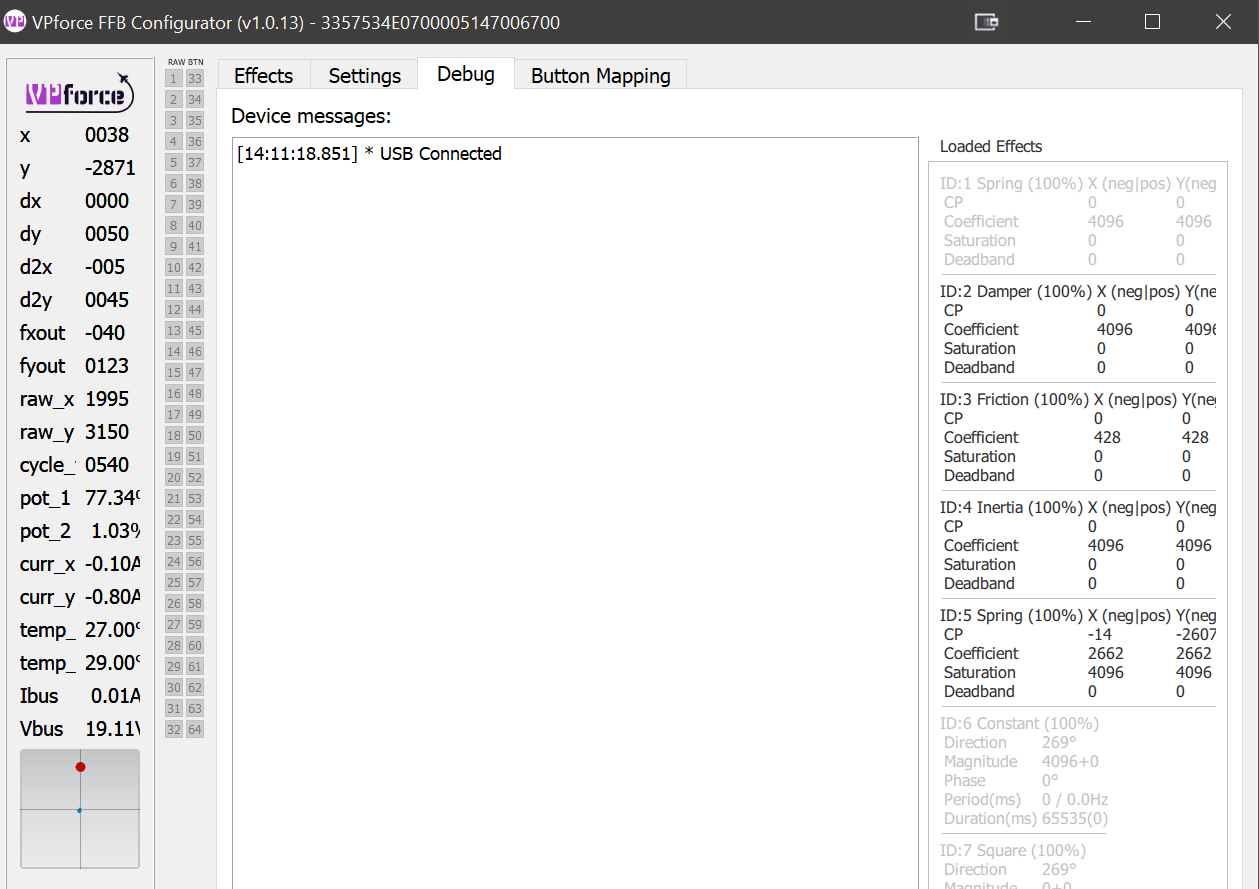Click button indicator 20
This screenshot has width=1259, height=889.
174,477
